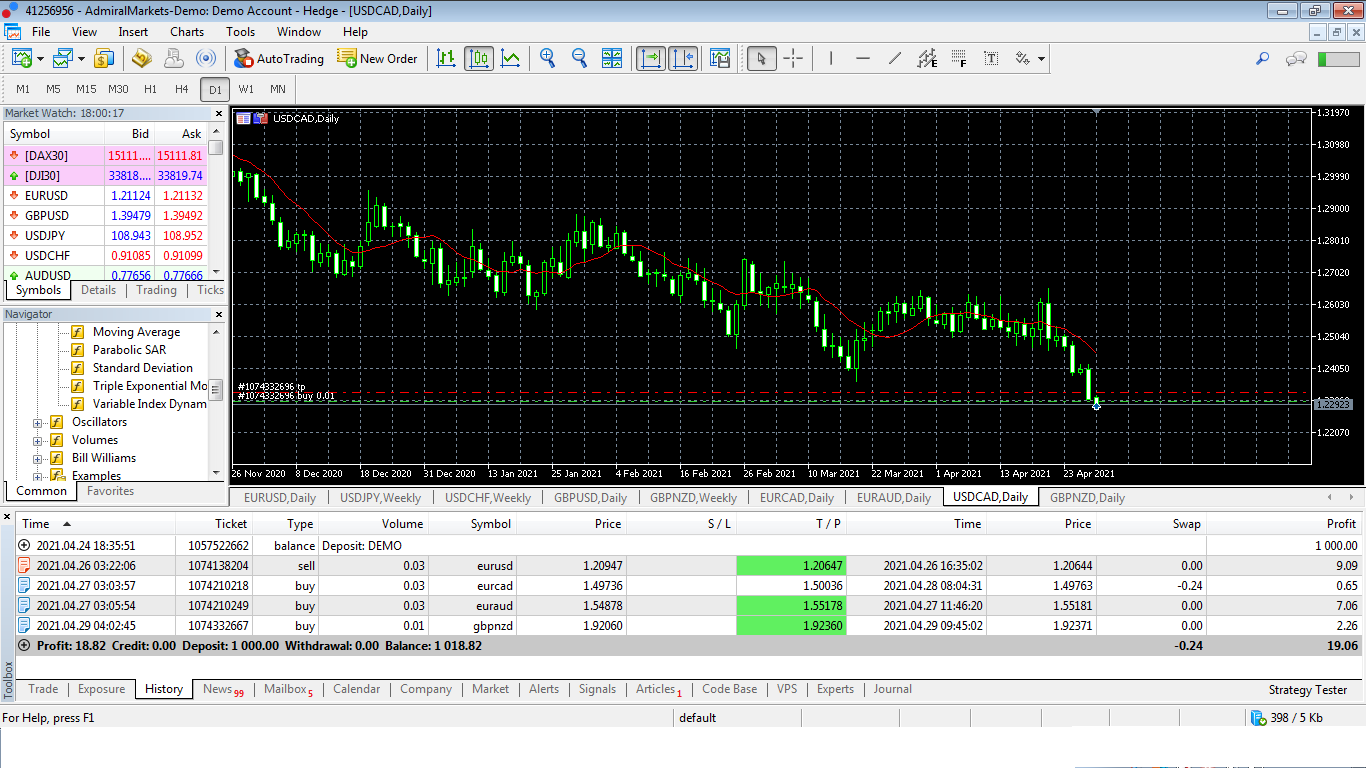
Task: Click the Navigator cloud icon
Action: (x=174, y=58)
